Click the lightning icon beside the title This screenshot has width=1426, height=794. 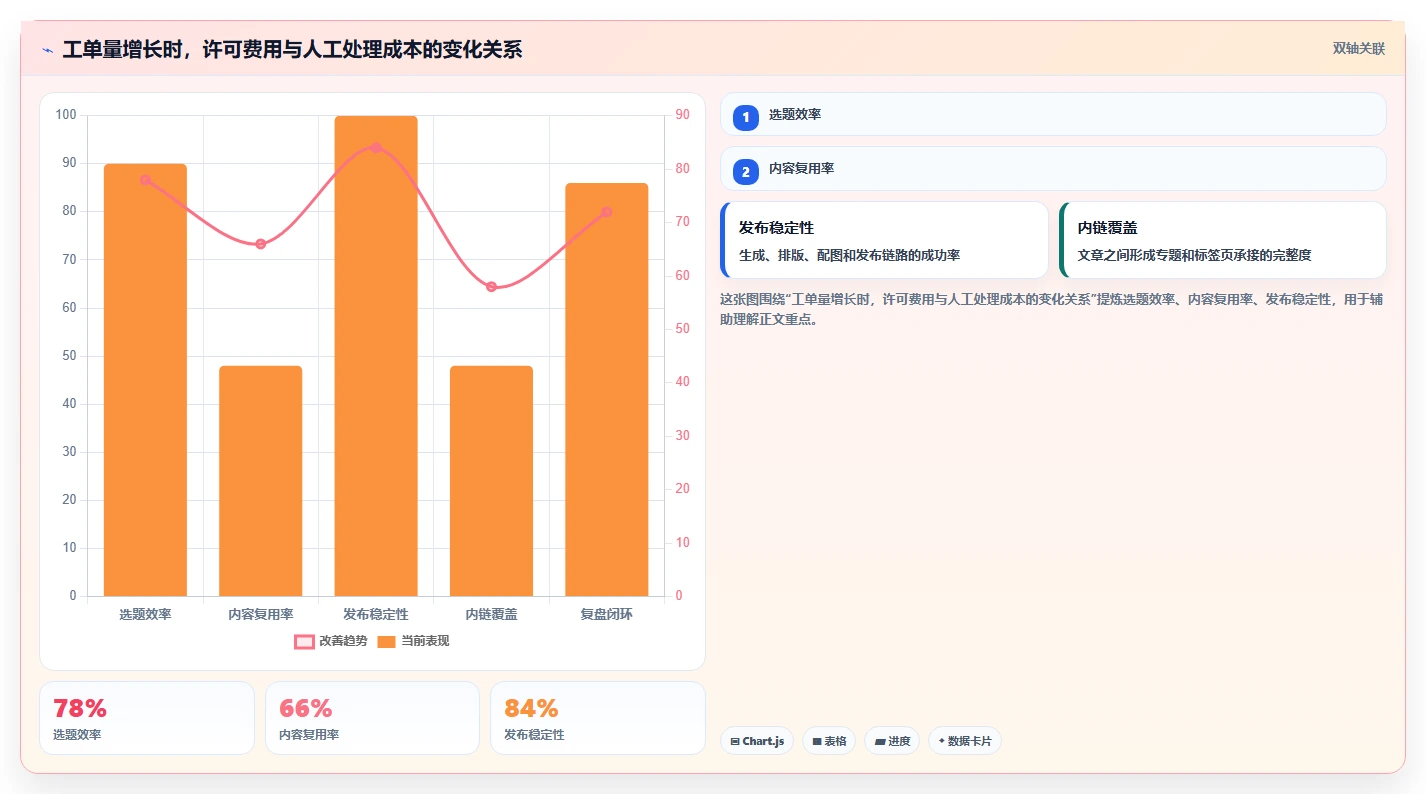click(x=48, y=50)
